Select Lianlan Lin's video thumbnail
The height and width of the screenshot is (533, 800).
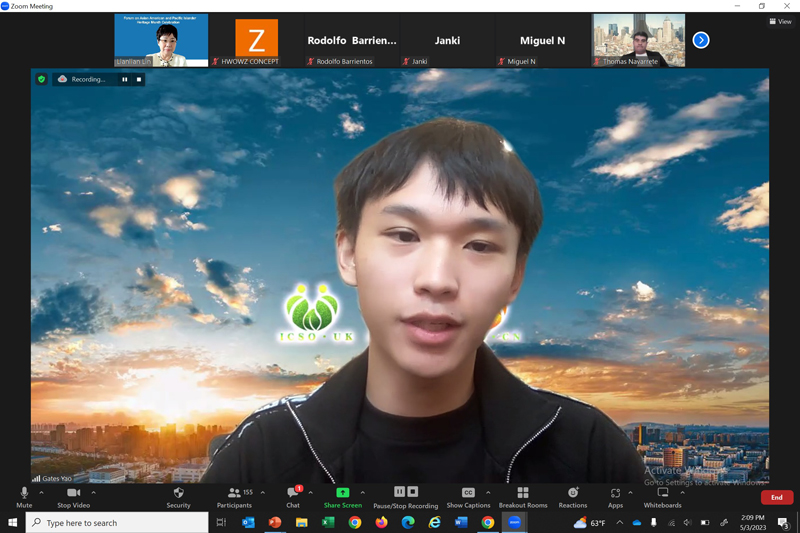(x=161, y=40)
